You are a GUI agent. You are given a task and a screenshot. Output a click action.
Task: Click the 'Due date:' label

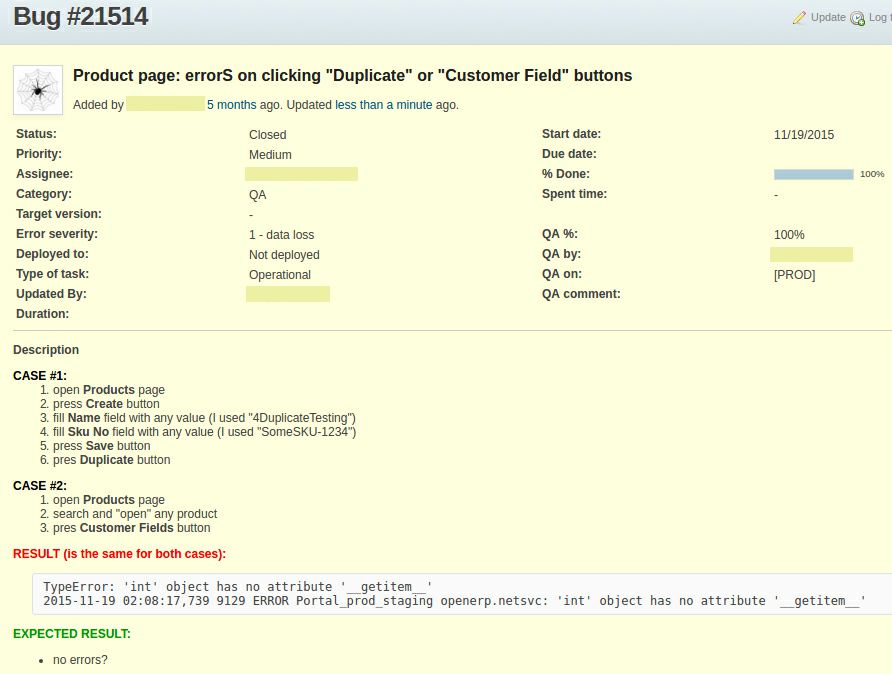pyautogui.click(x=569, y=154)
